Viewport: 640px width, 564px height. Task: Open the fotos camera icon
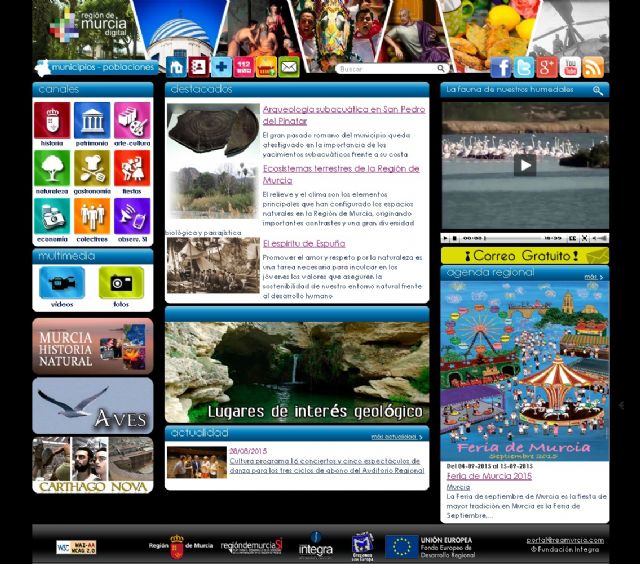click(x=121, y=284)
